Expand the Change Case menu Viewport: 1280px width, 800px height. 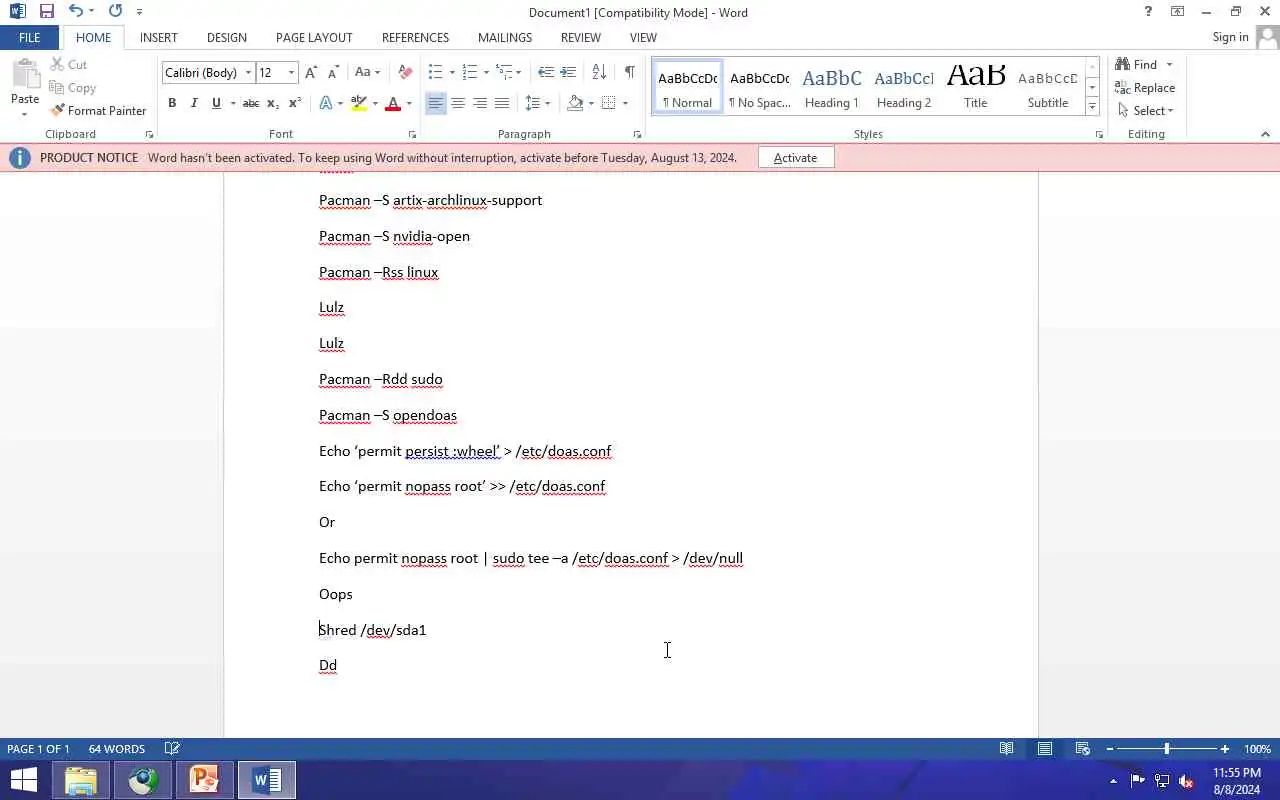[367, 72]
